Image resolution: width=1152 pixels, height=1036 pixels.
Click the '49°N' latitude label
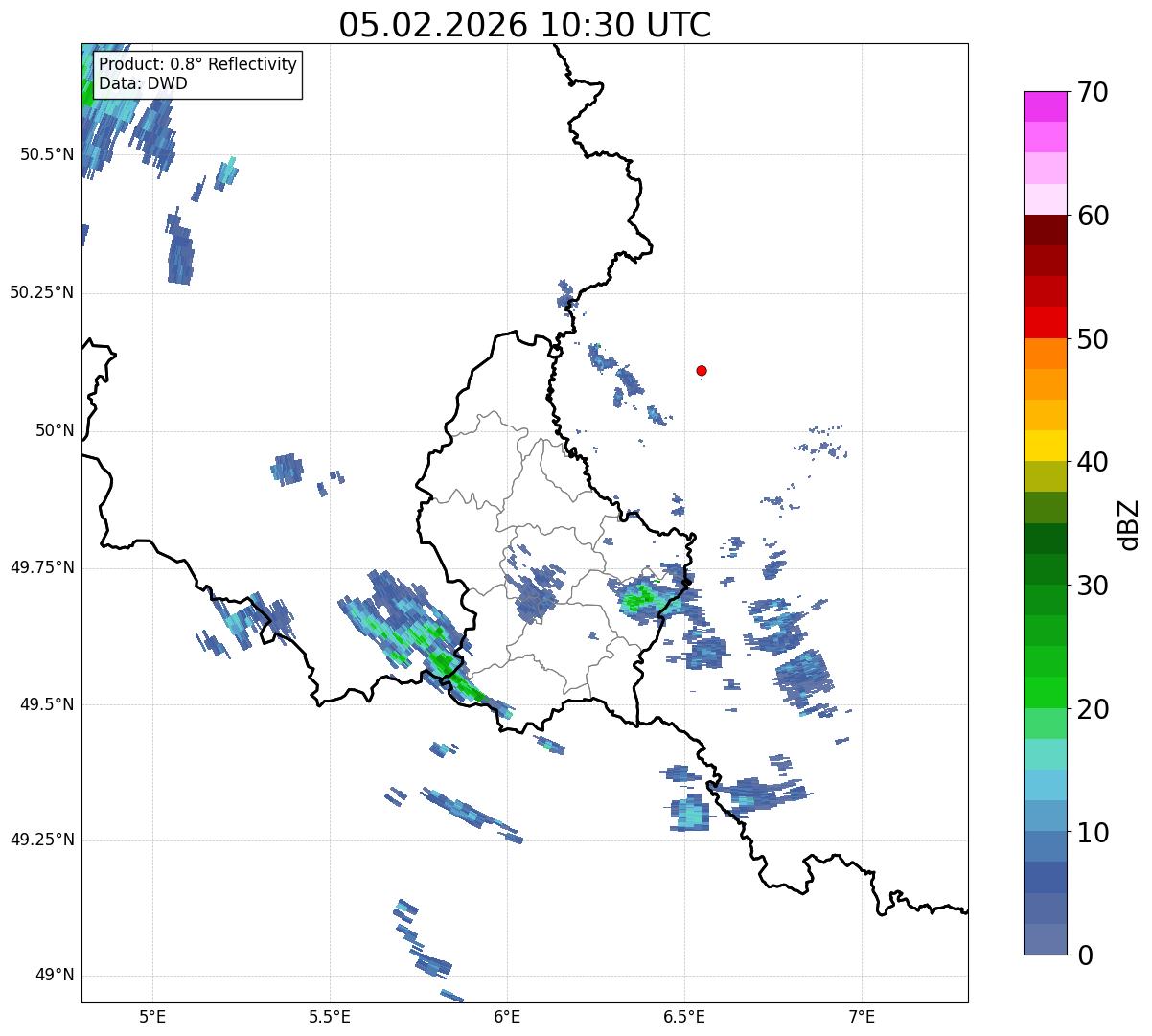(53, 976)
